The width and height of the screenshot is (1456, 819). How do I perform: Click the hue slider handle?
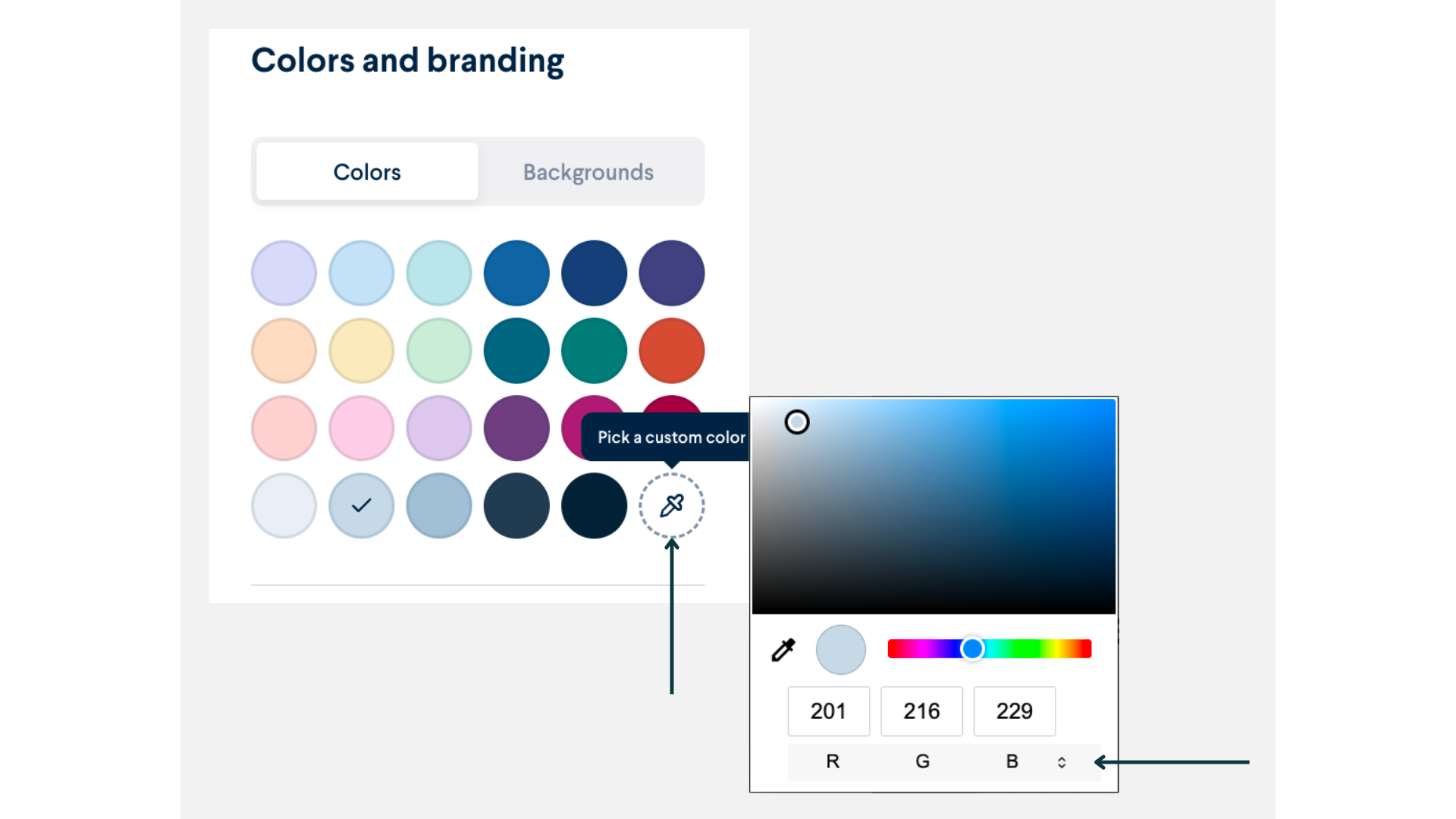click(974, 649)
